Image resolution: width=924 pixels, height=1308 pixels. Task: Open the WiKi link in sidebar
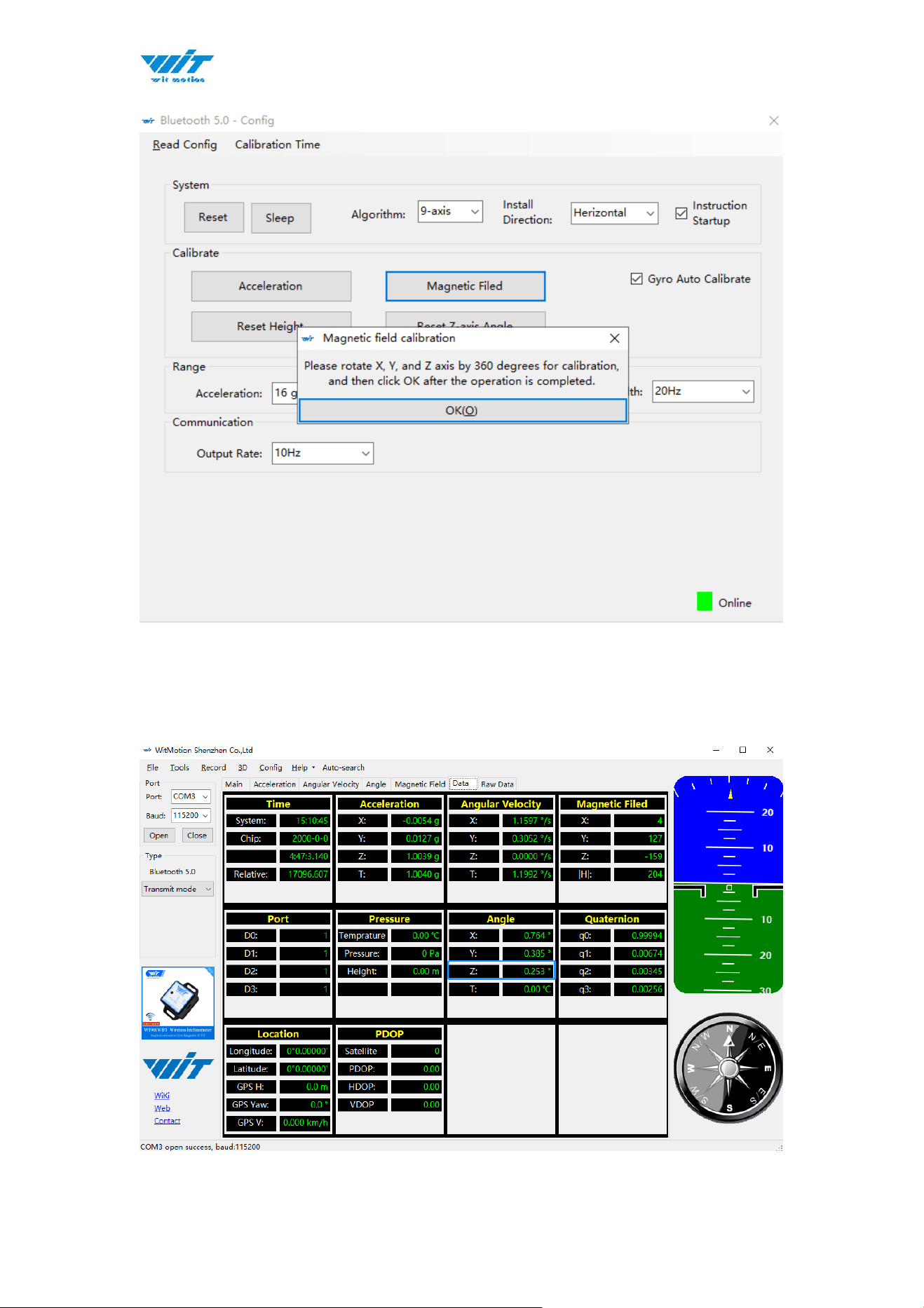pyautogui.click(x=162, y=1096)
